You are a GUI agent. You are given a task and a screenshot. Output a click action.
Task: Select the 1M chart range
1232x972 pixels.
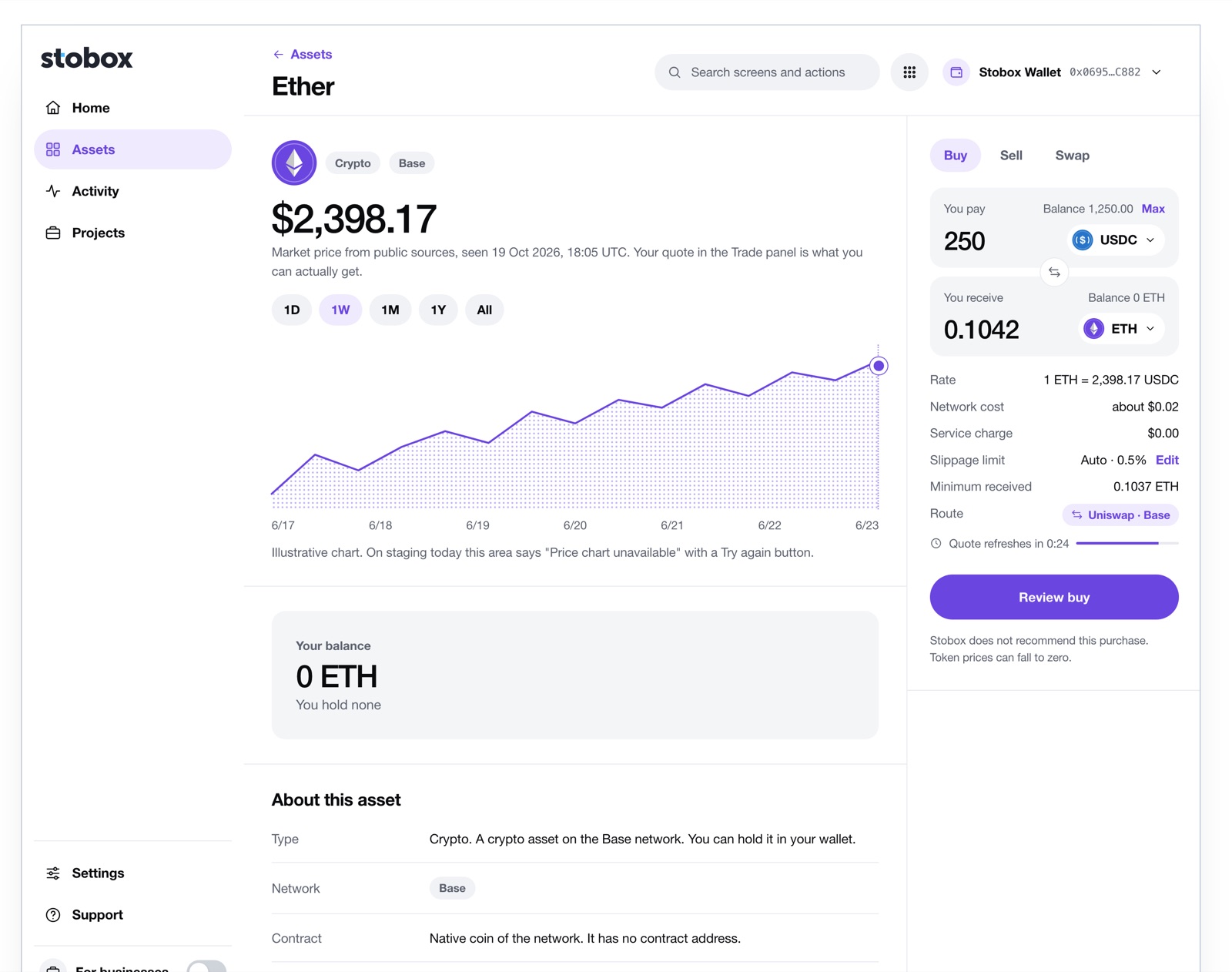[x=390, y=310]
